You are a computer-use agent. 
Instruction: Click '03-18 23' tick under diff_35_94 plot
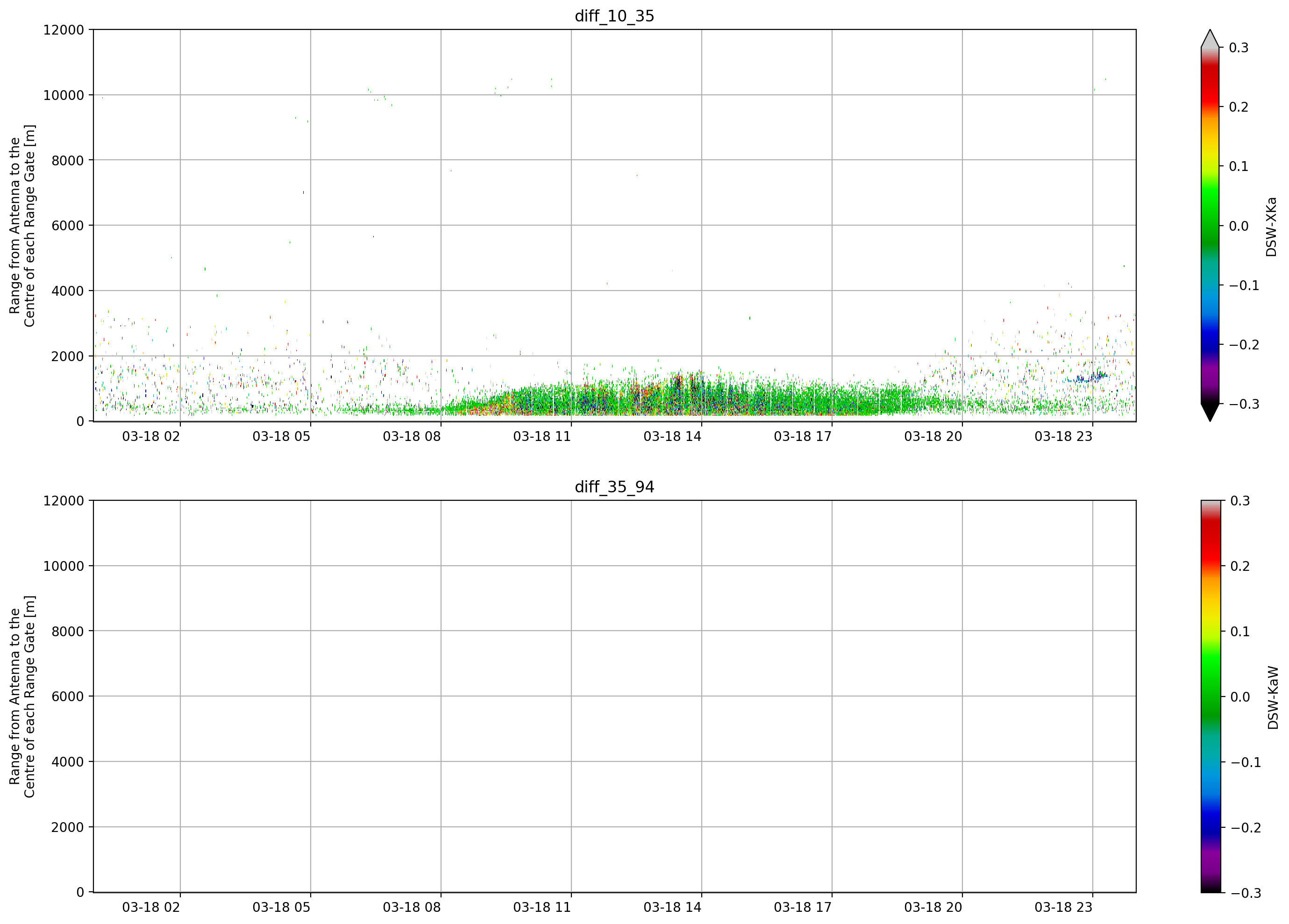click(1063, 908)
